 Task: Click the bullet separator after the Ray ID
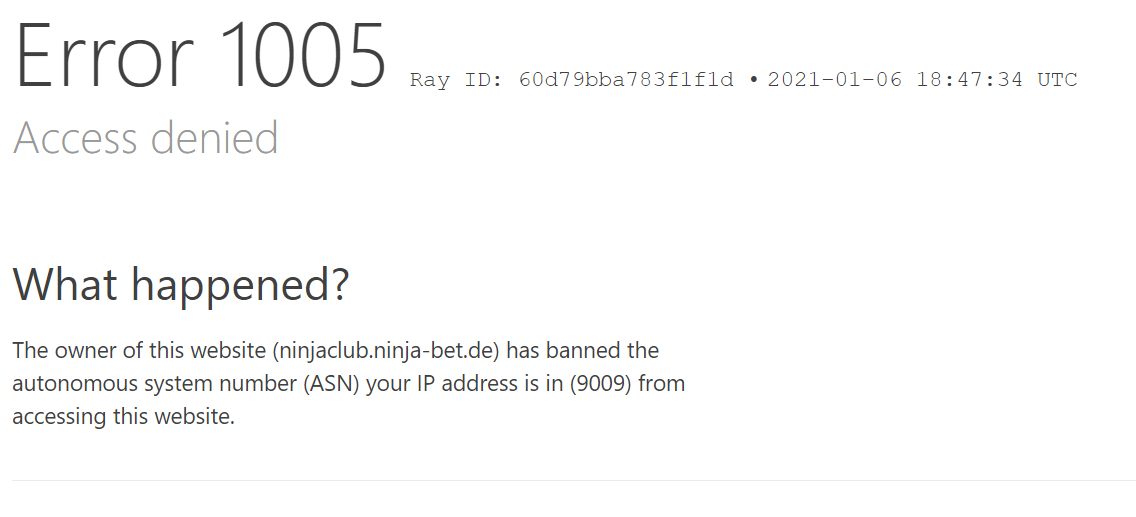753,80
